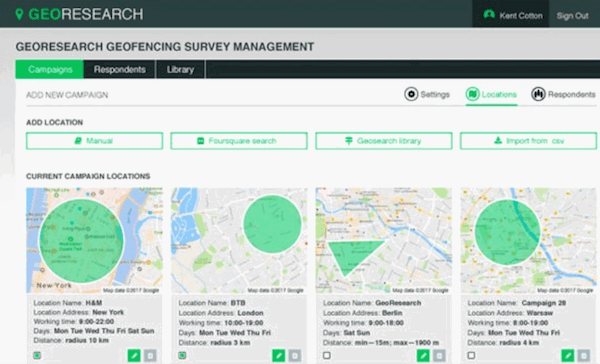The width and height of the screenshot is (600, 364).
Task: Open Geosearch library button
Action: (384, 141)
